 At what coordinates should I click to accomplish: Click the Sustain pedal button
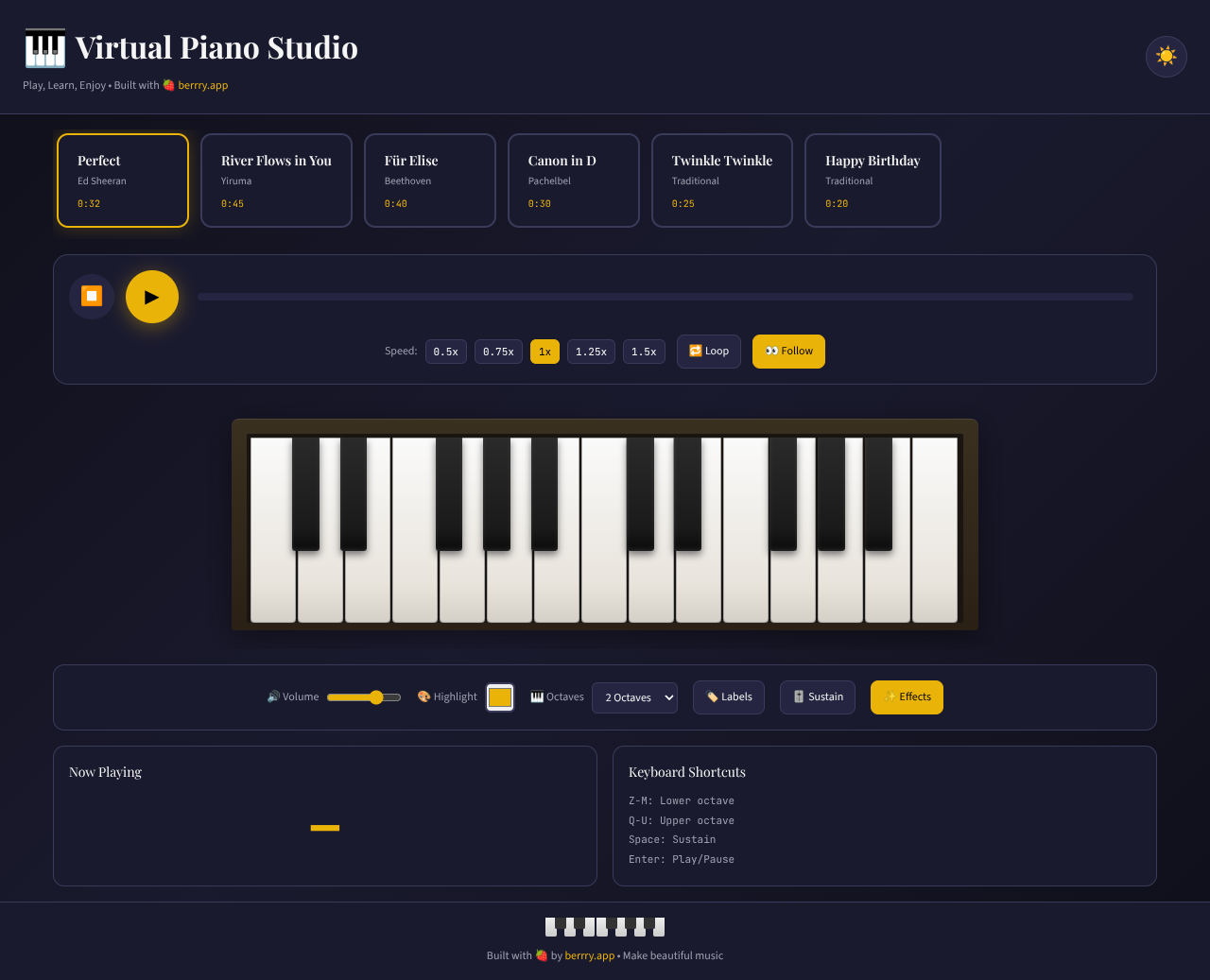pyautogui.click(x=817, y=696)
